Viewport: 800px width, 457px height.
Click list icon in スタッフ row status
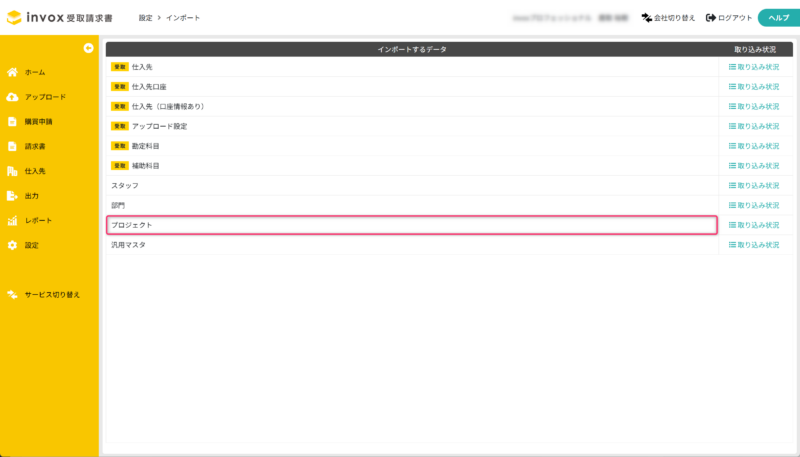pyautogui.click(x=732, y=186)
